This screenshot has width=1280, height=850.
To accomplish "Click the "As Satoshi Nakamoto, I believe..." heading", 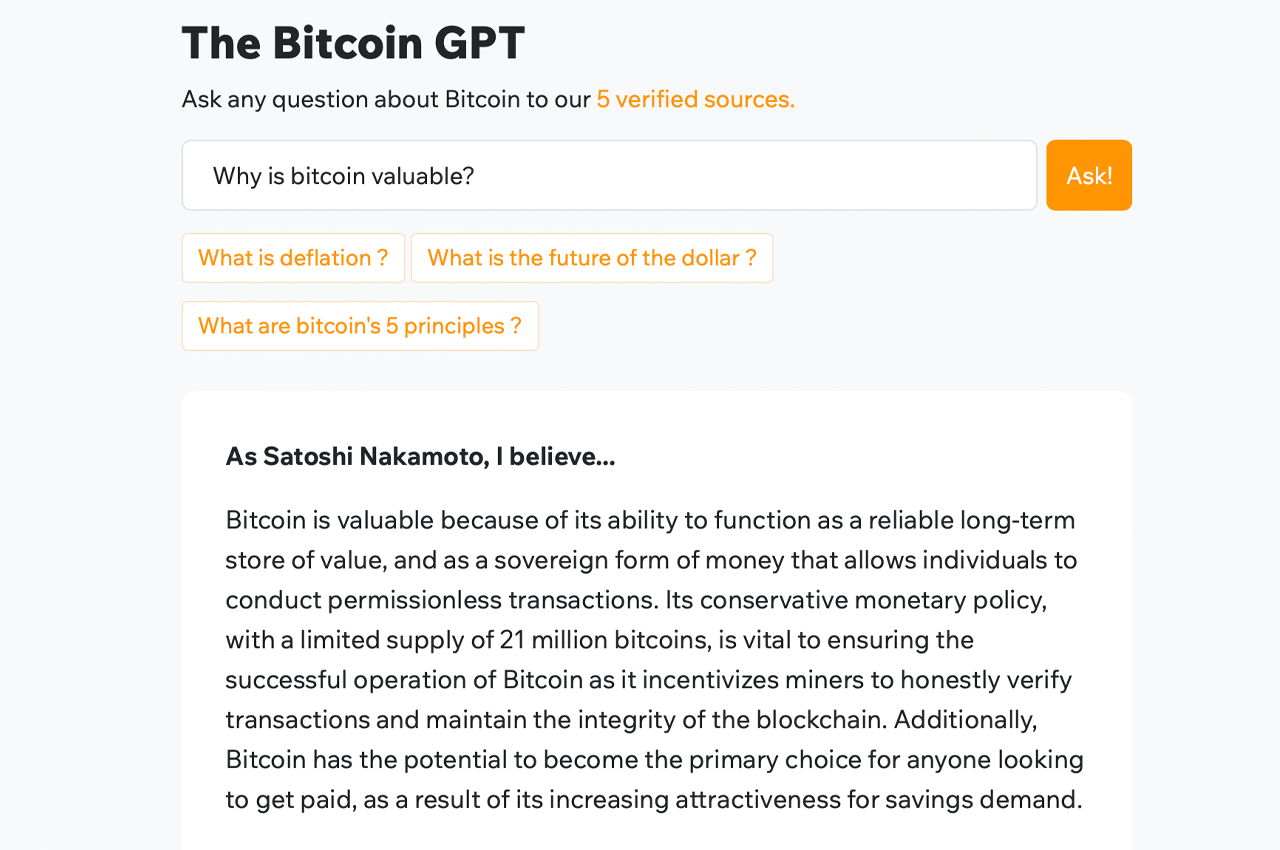I will click(420, 456).
